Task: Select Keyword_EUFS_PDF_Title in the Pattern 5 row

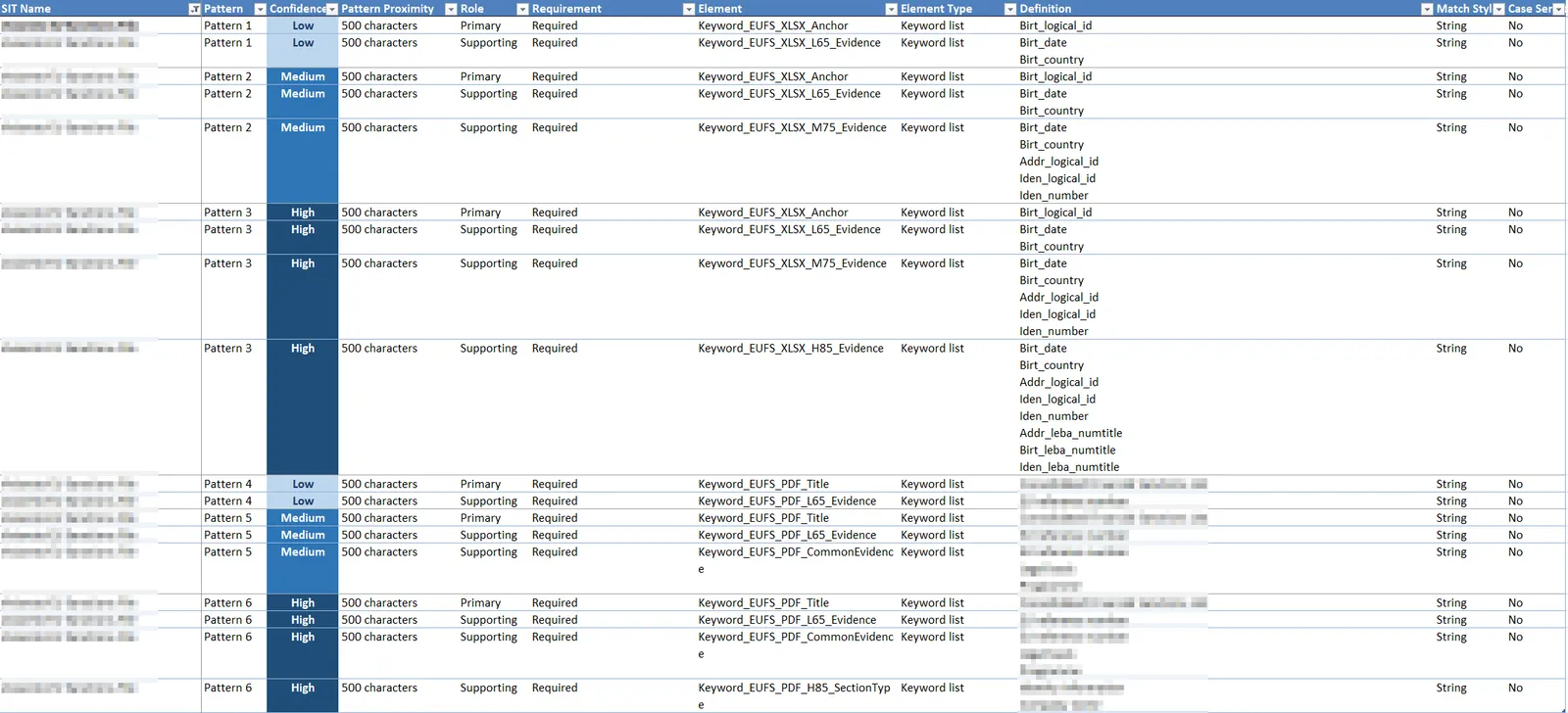Action: point(763,518)
